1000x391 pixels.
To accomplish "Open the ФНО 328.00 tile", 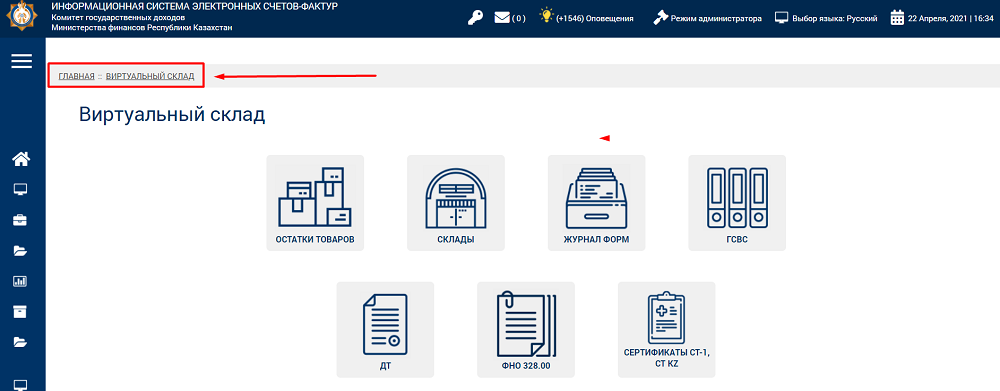I will (x=526, y=330).
